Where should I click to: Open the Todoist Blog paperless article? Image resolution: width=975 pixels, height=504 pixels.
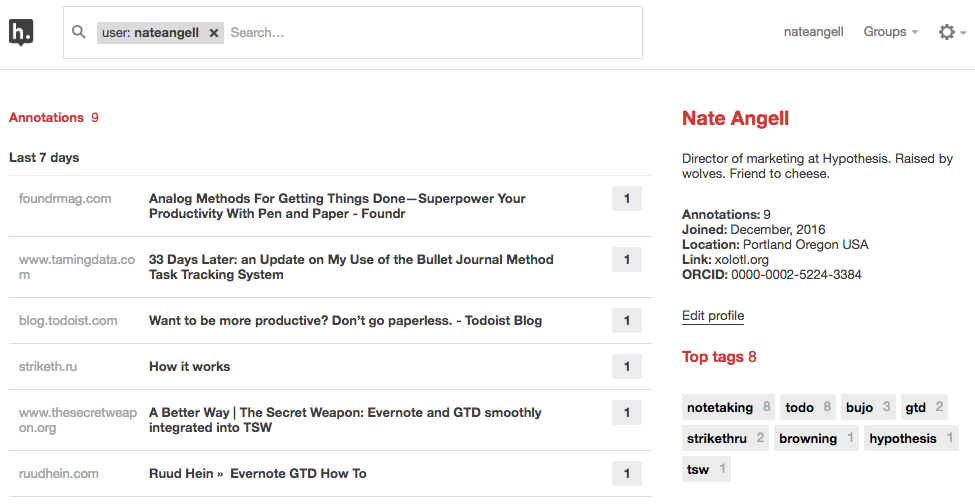coord(345,321)
